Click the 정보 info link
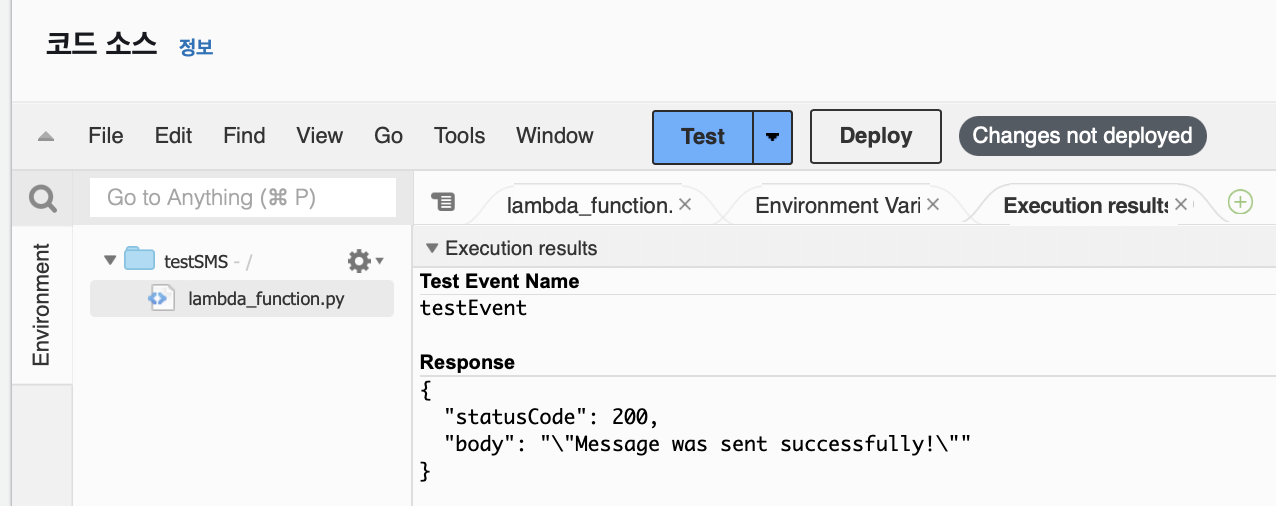 click(196, 47)
